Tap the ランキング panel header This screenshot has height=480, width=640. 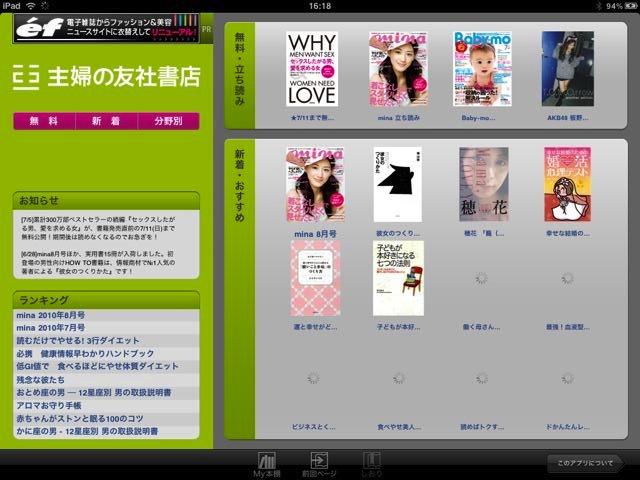tap(106, 300)
